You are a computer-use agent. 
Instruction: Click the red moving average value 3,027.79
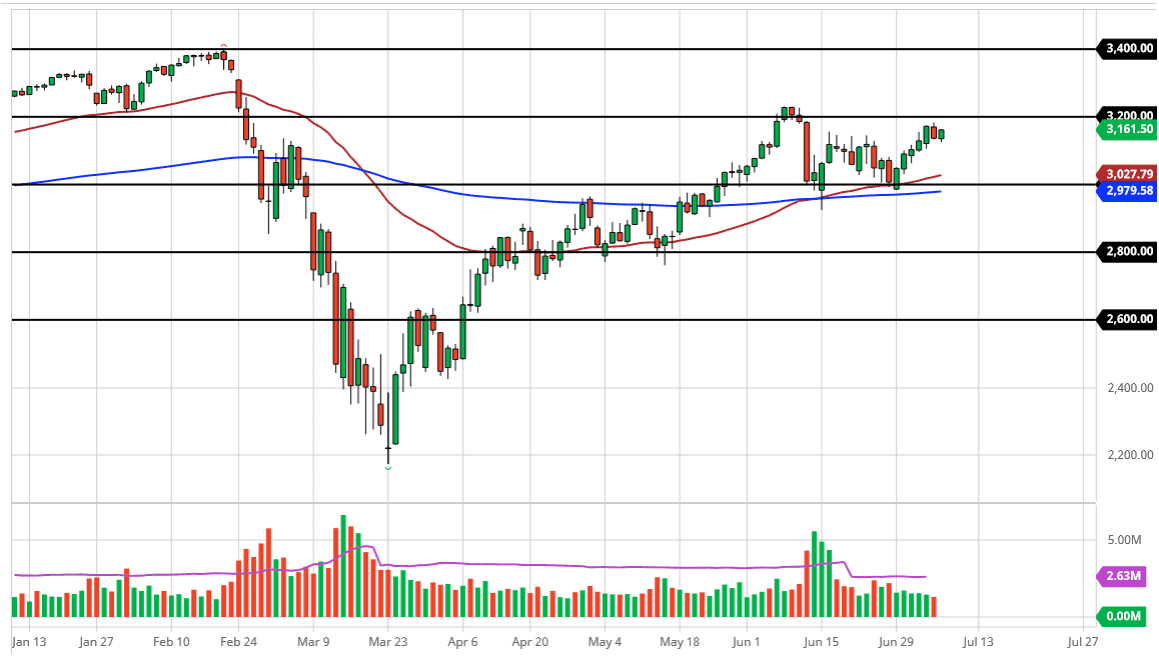click(1126, 174)
